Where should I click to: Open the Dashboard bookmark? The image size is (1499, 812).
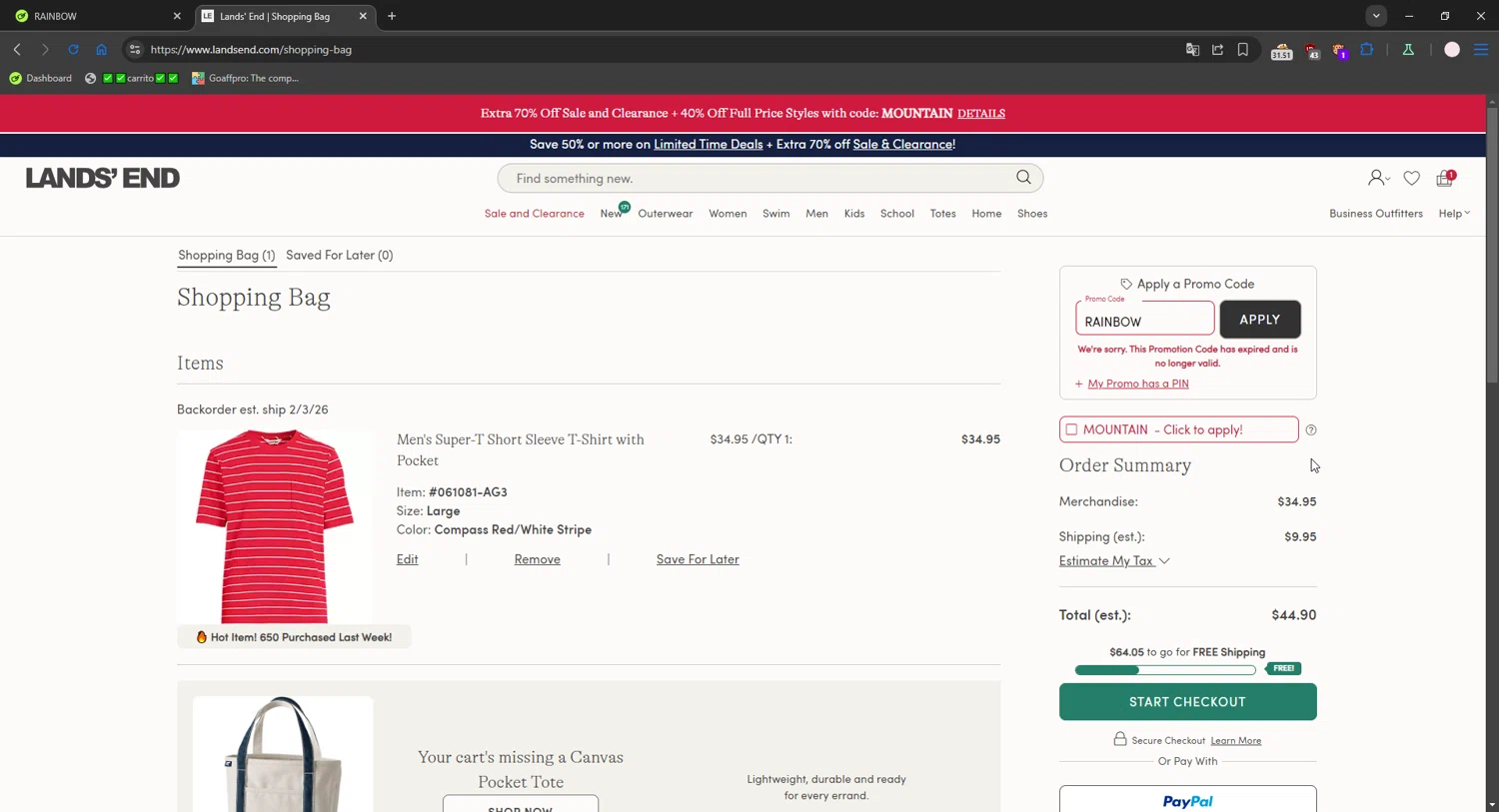coord(41,78)
